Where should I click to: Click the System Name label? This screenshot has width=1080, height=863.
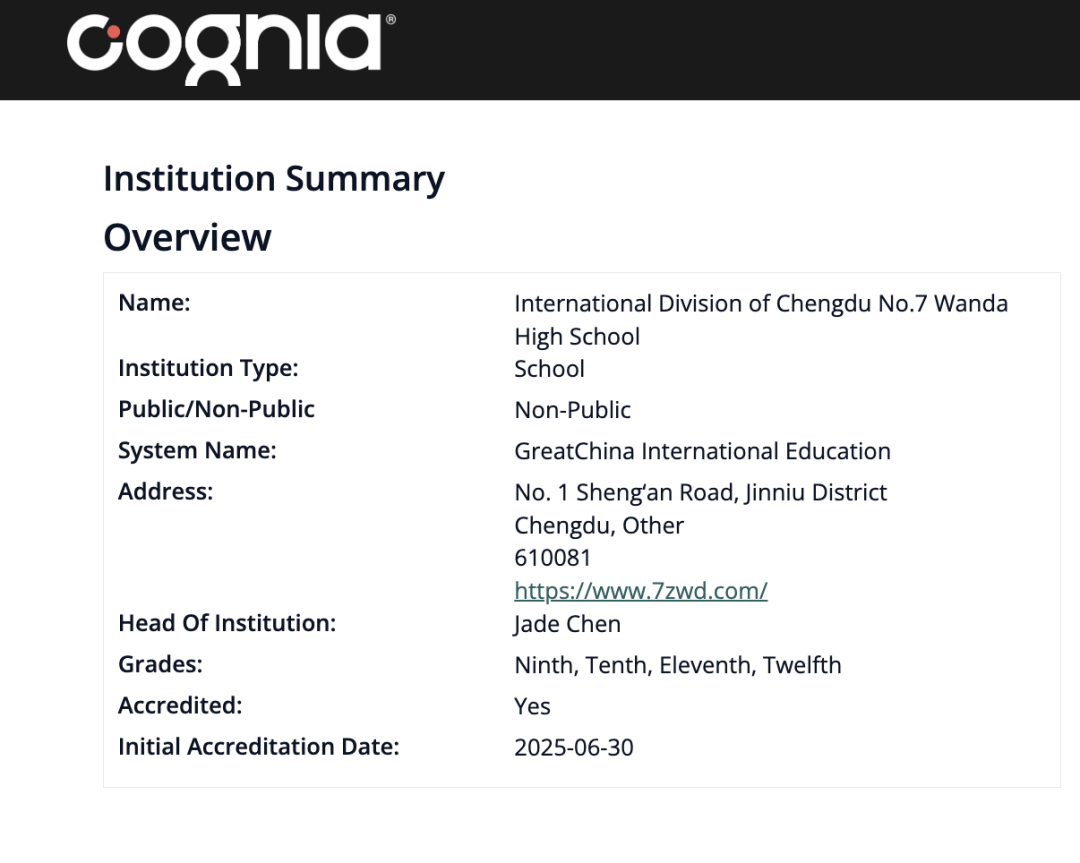click(197, 451)
